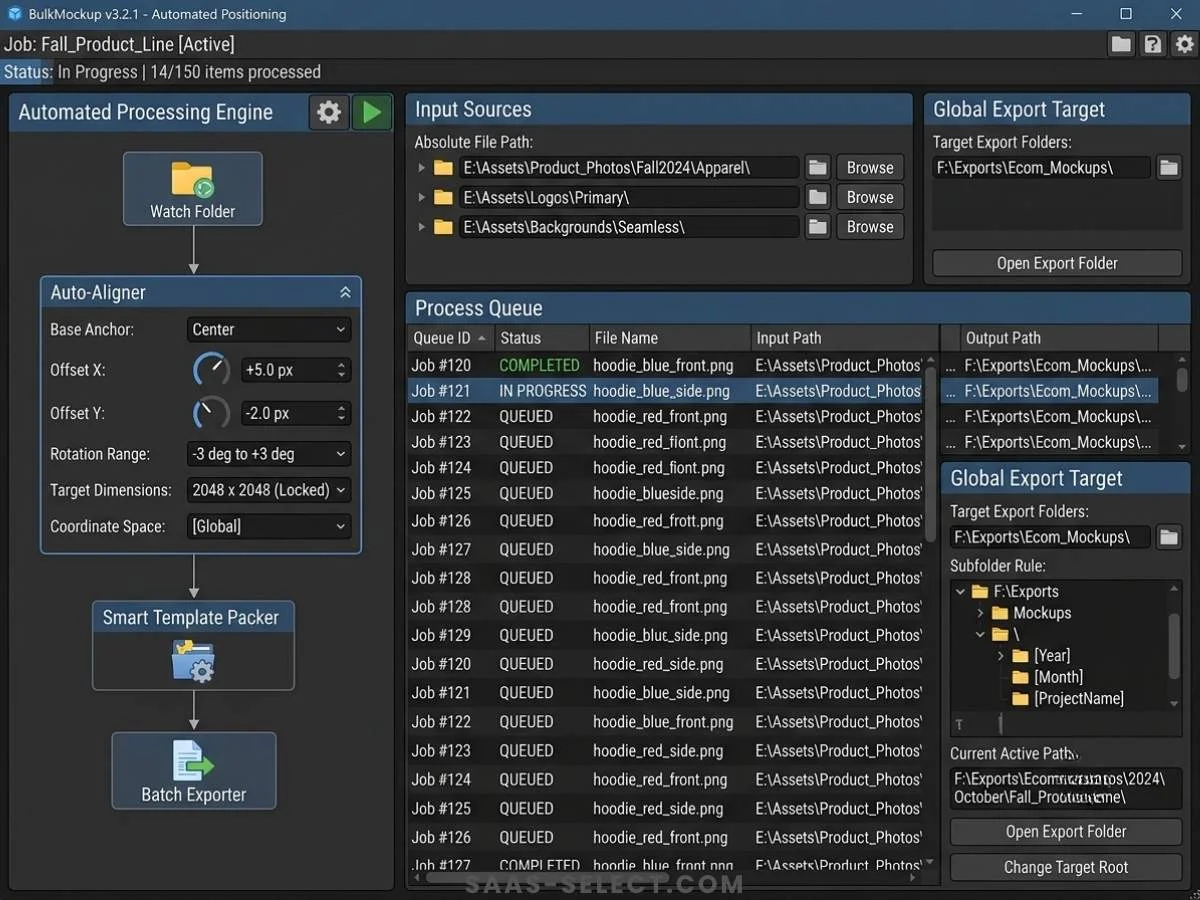This screenshot has width=1200, height=900.
Task: Click the Offset Y dial knob
Action: (211, 413)
